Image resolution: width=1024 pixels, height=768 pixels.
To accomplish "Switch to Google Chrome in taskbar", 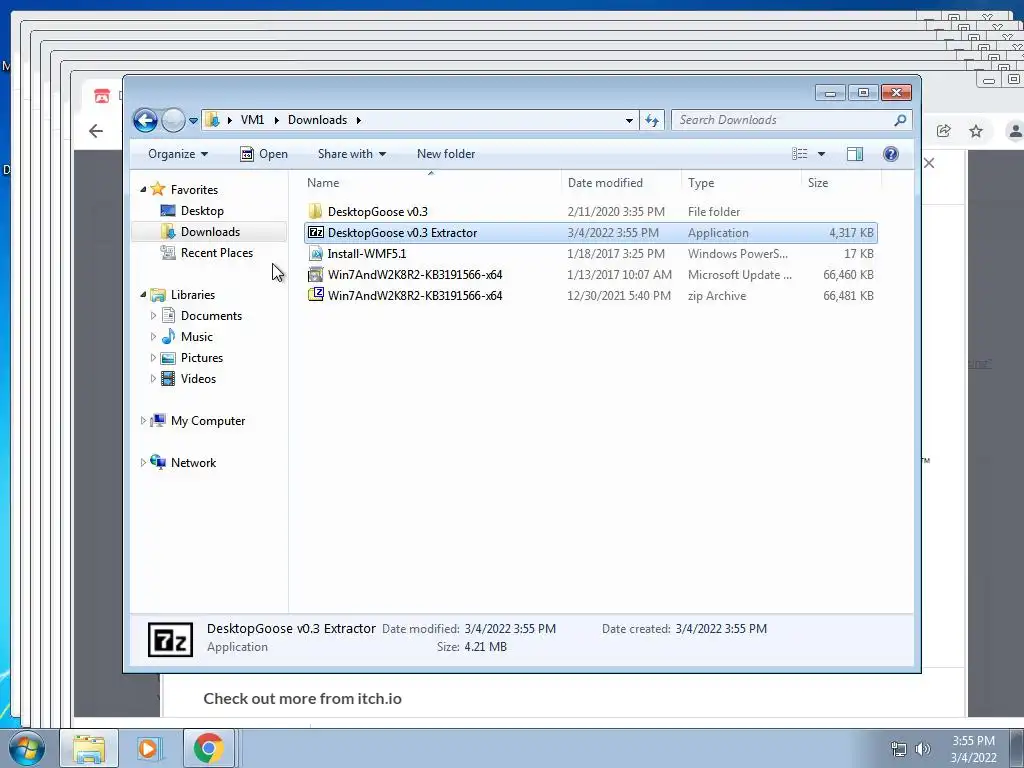I will tap(208, 748).
